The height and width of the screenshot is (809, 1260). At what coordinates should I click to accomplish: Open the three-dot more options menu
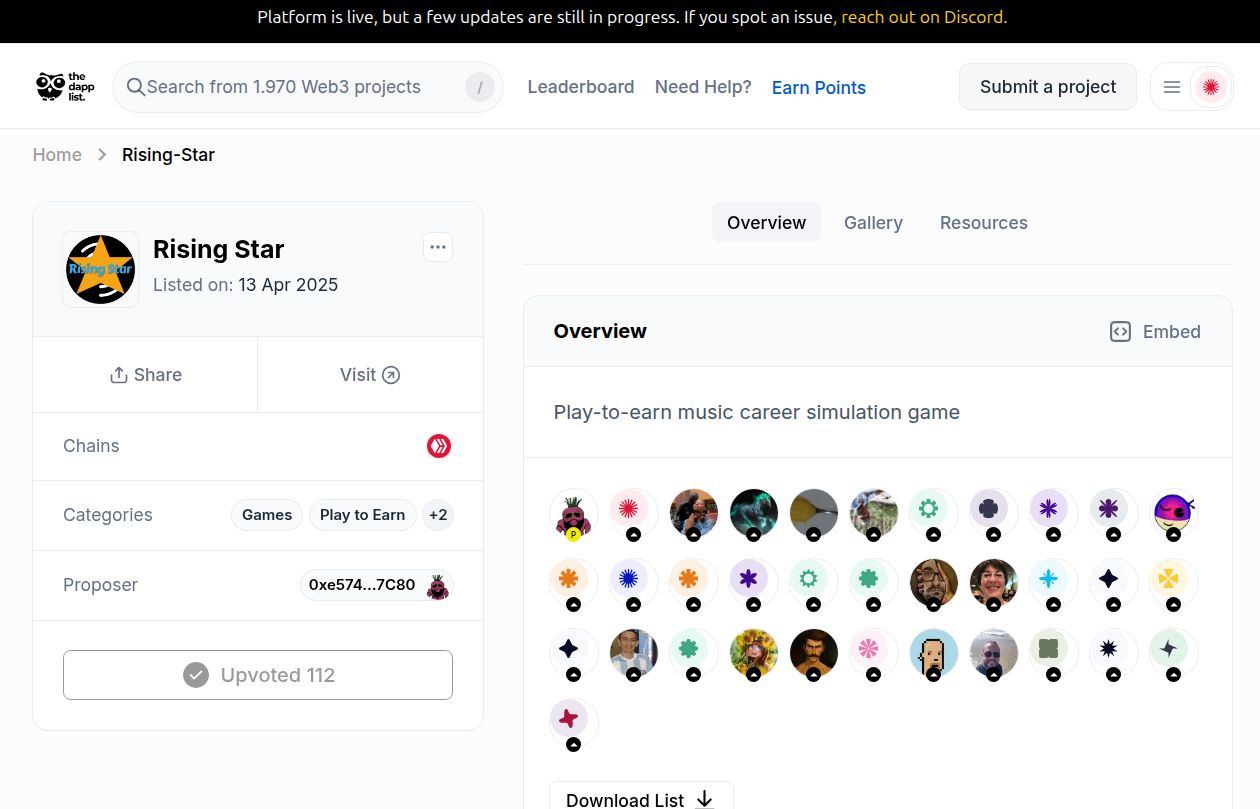pyautogui.click(x=438, y=247)
